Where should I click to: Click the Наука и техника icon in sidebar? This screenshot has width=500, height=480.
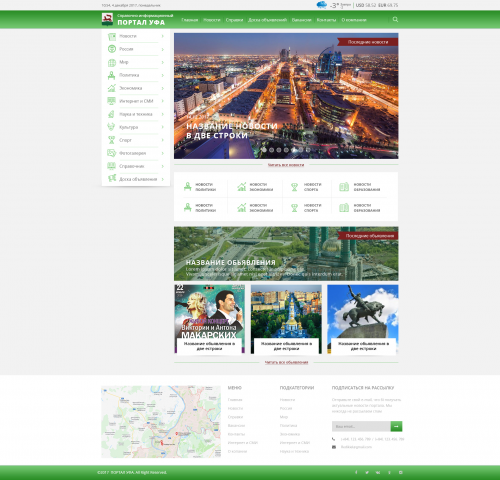pos(112,114)
